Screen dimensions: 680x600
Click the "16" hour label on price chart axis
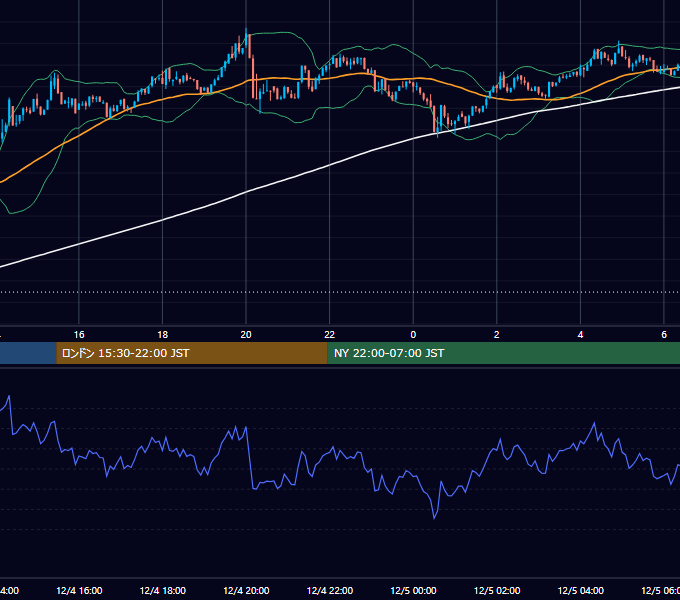coord(79,335)
